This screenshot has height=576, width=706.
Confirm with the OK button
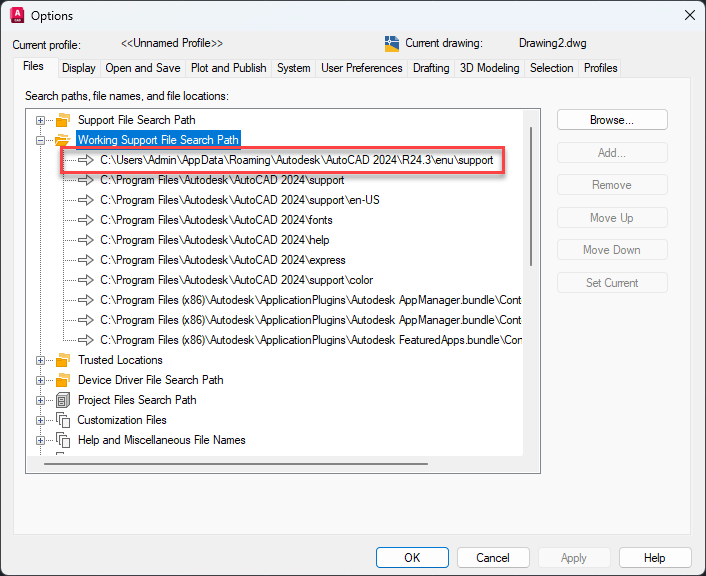pos(412,558)
